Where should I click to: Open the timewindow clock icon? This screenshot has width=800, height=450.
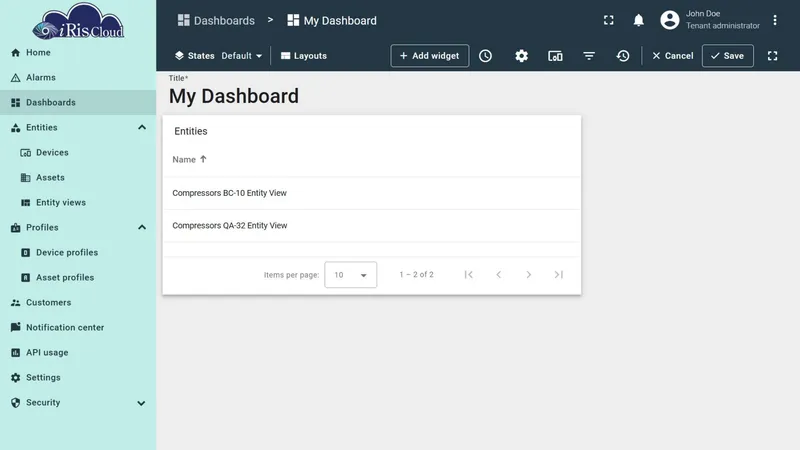tap(485, 56)
